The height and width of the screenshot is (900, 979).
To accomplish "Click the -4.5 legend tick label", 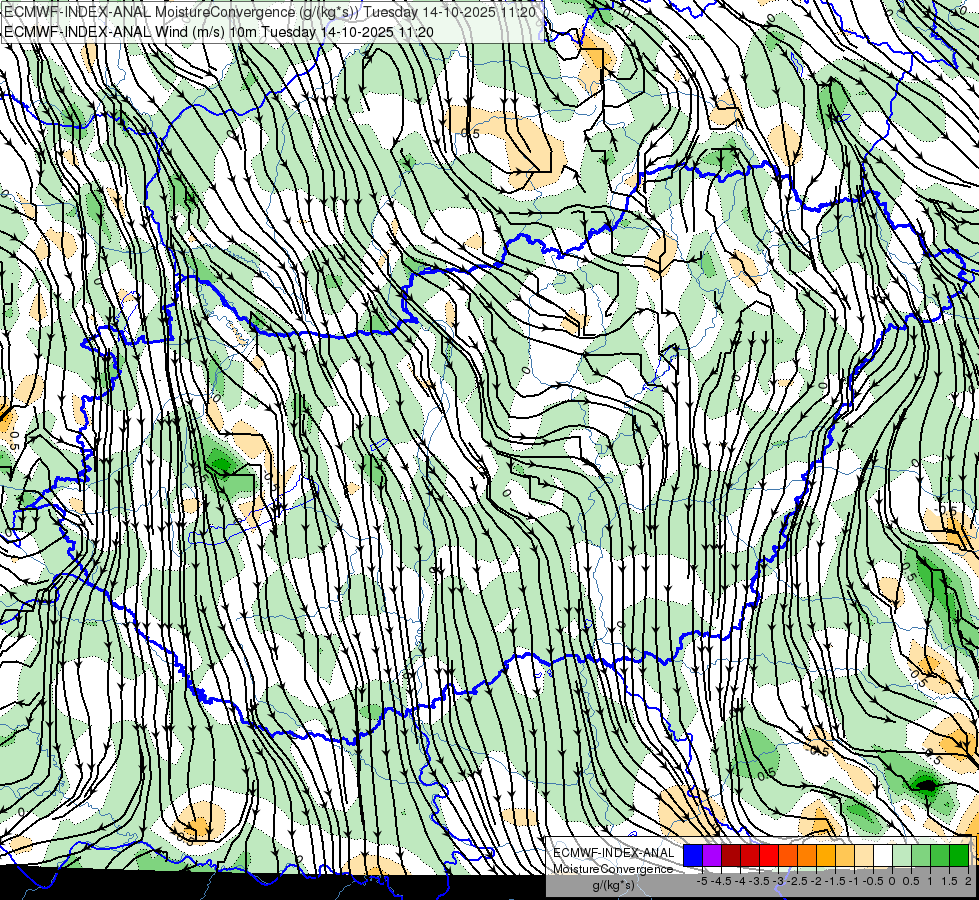I will (721, 881).
